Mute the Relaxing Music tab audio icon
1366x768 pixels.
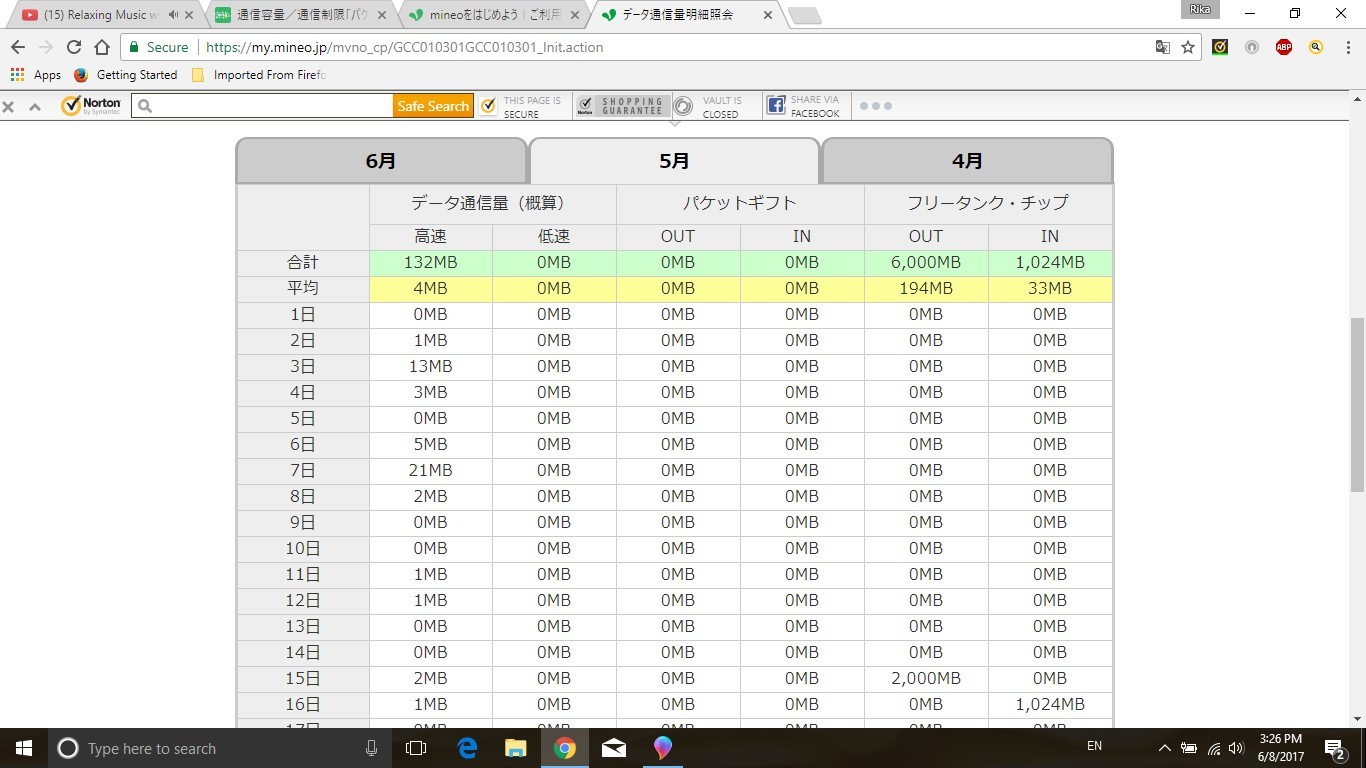click(x=173, y=15)
